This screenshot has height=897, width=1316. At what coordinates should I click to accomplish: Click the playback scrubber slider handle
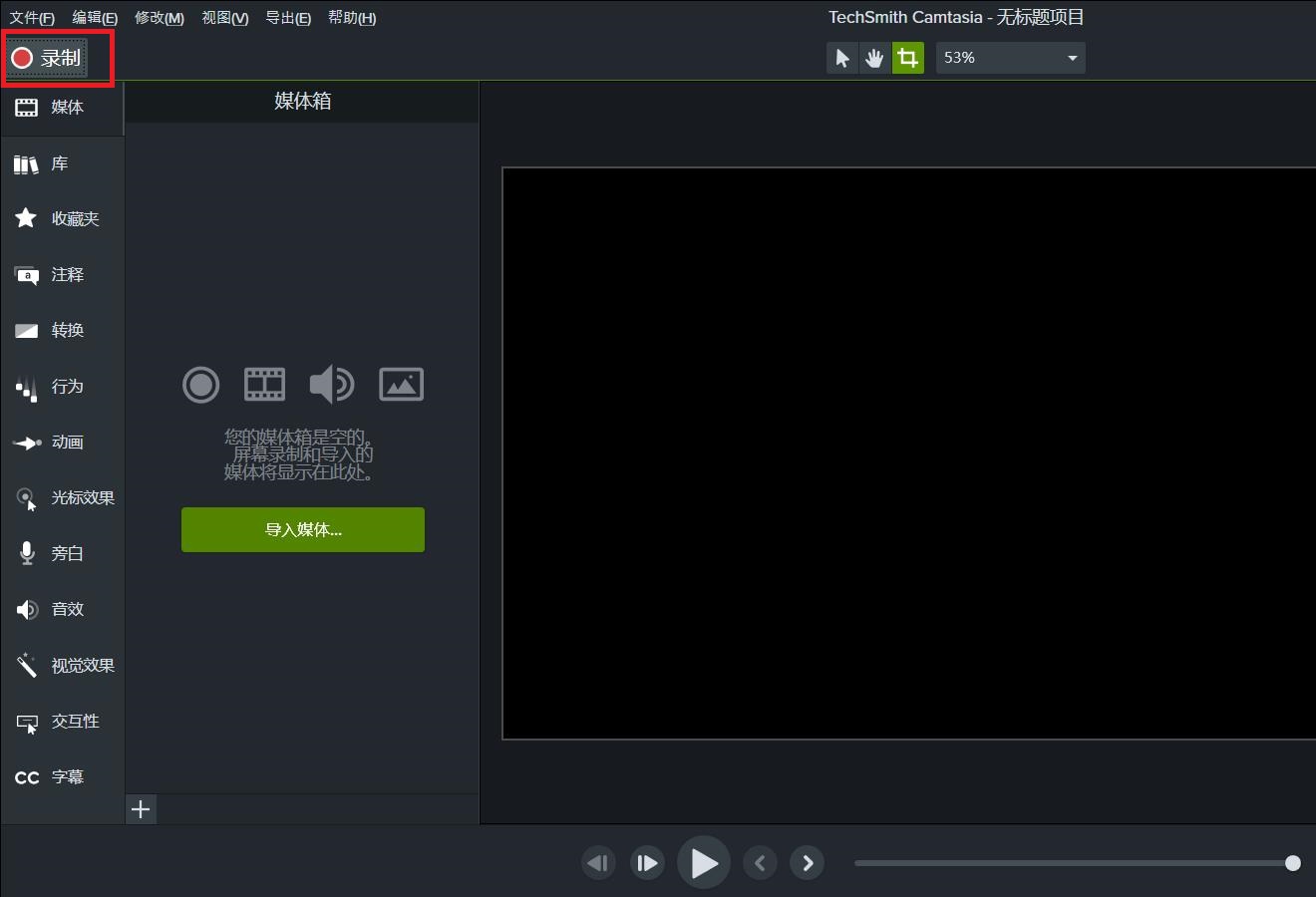click(x=1293, y=863)
